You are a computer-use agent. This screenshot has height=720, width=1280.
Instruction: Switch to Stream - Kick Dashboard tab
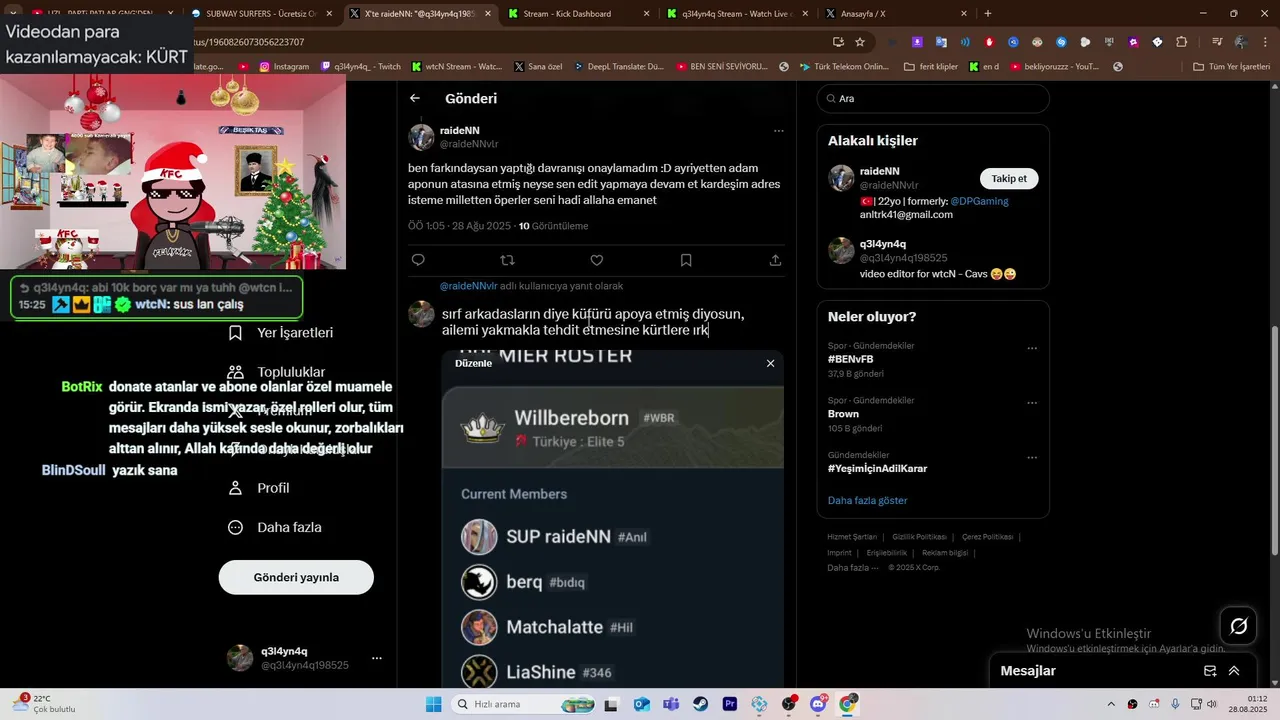click(x=577, y=14)
